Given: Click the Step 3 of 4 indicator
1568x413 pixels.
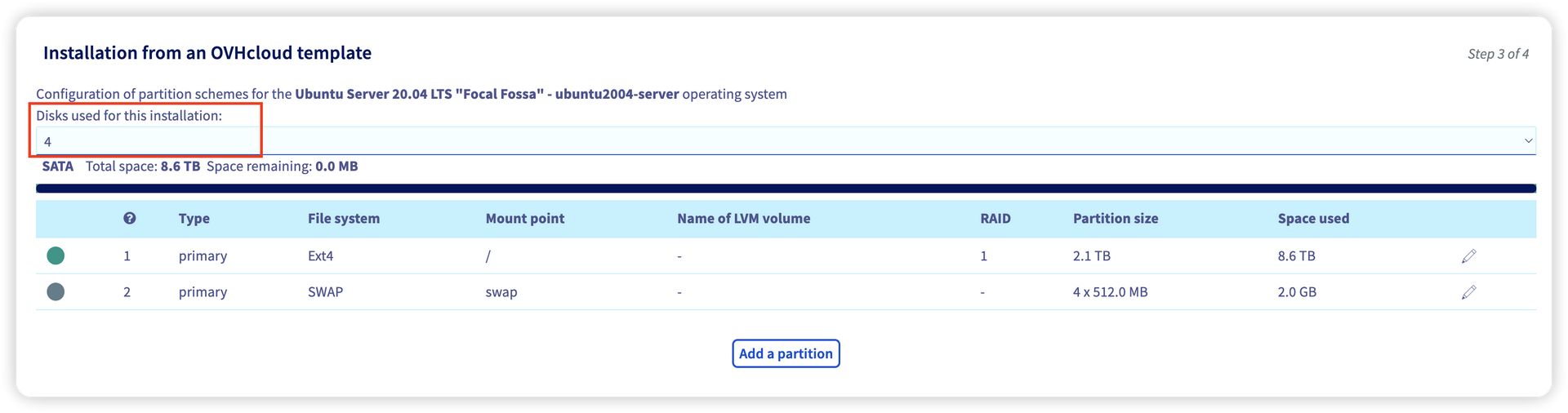Looking at the screenshot, I should coord(1498,54).
